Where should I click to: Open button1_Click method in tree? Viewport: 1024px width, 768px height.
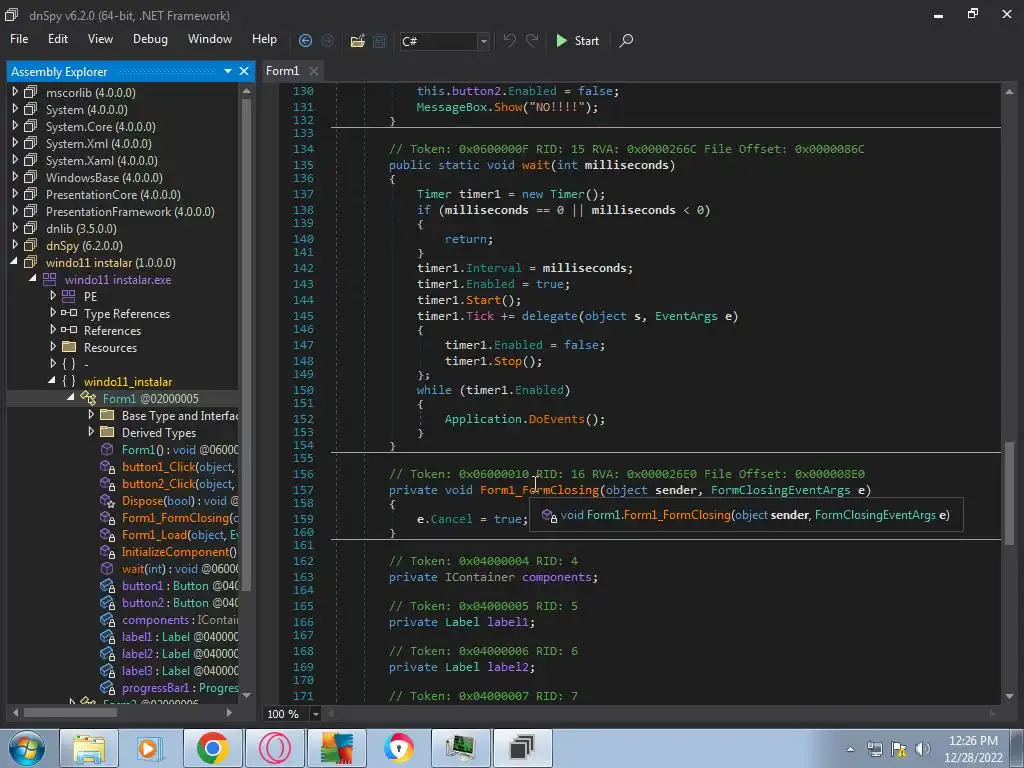click(x=178, y=466)
